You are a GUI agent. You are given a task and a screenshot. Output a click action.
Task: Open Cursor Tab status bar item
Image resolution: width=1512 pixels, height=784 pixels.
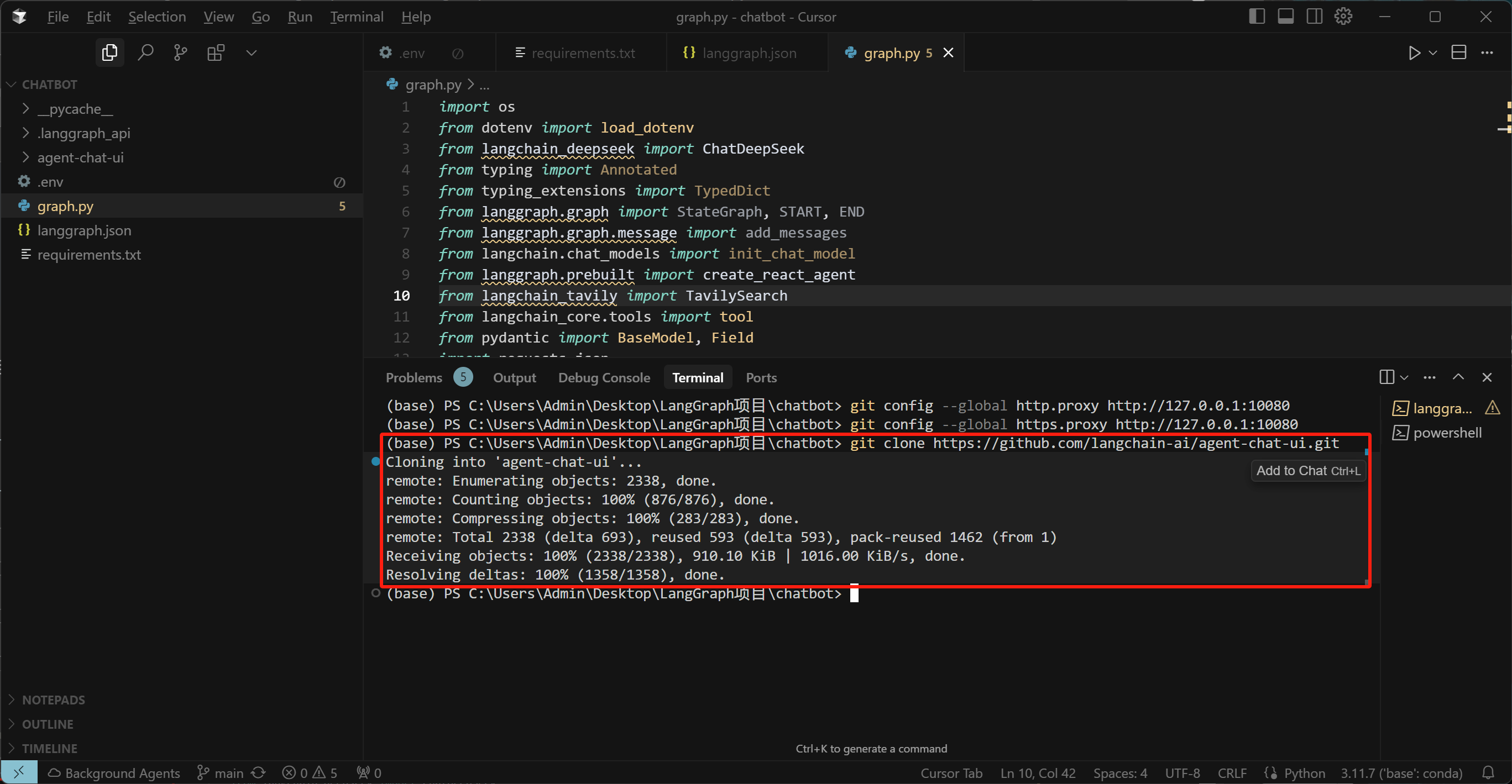click(951, 773)
